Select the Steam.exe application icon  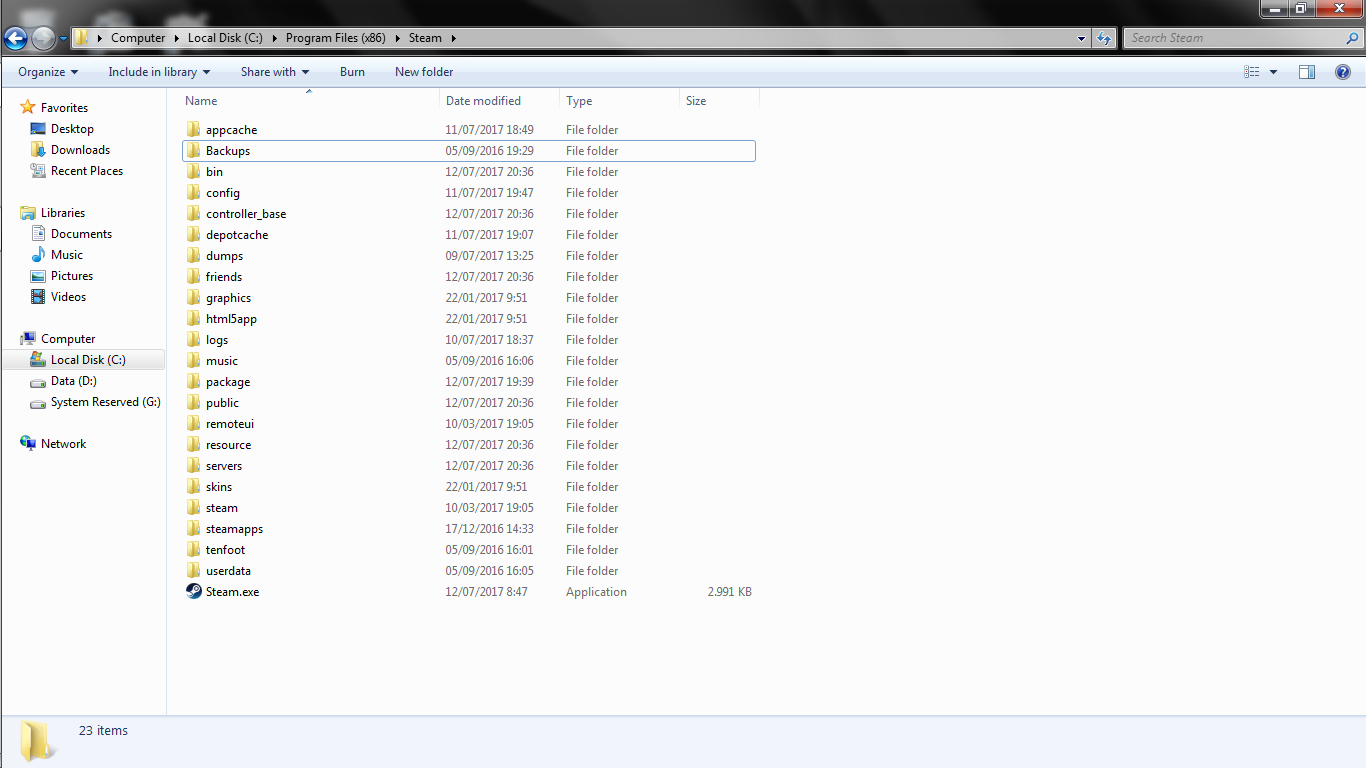pos(194,592)
